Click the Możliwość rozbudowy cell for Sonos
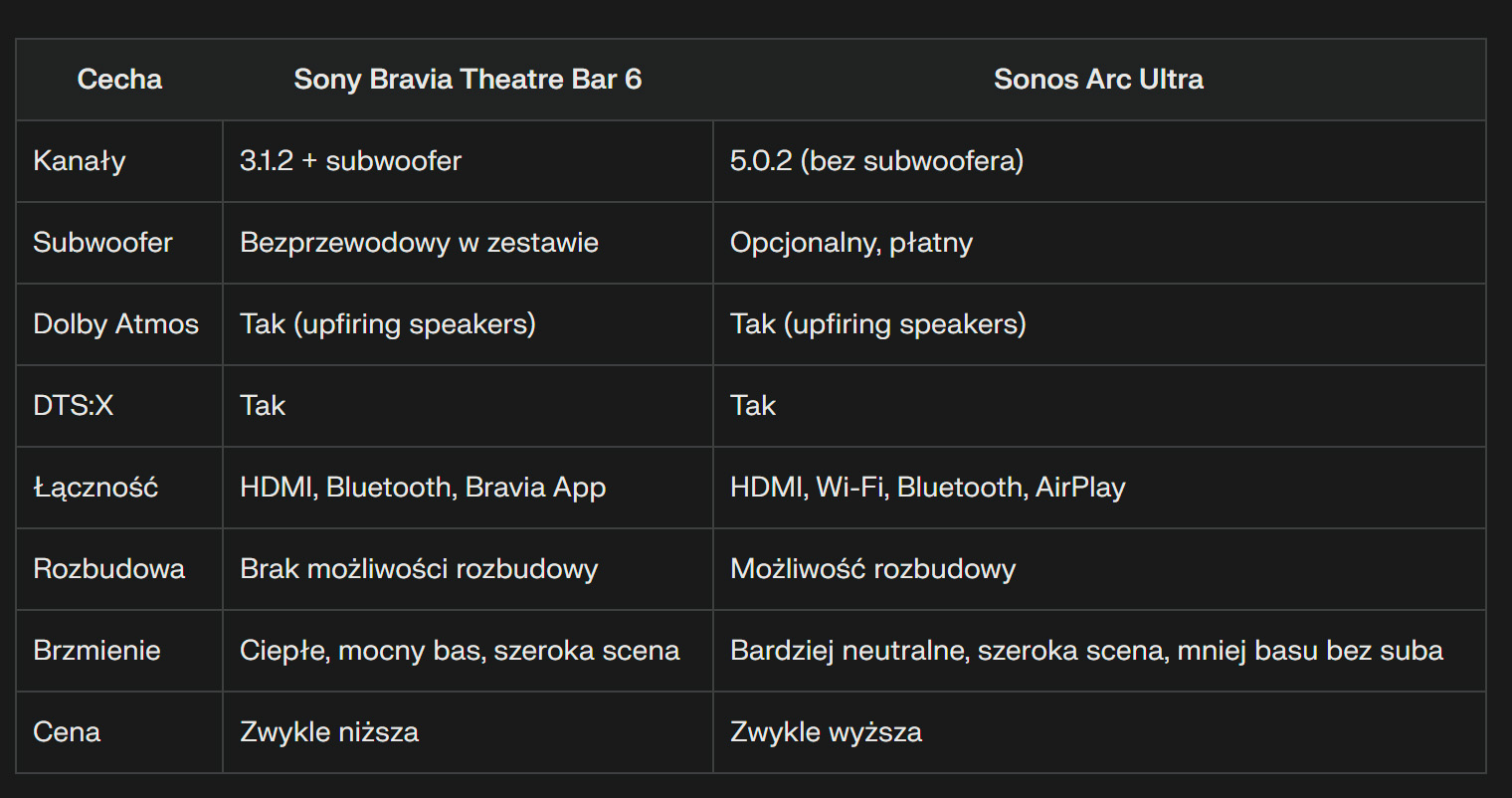The image size is (1512, 798). [1099, 569]
